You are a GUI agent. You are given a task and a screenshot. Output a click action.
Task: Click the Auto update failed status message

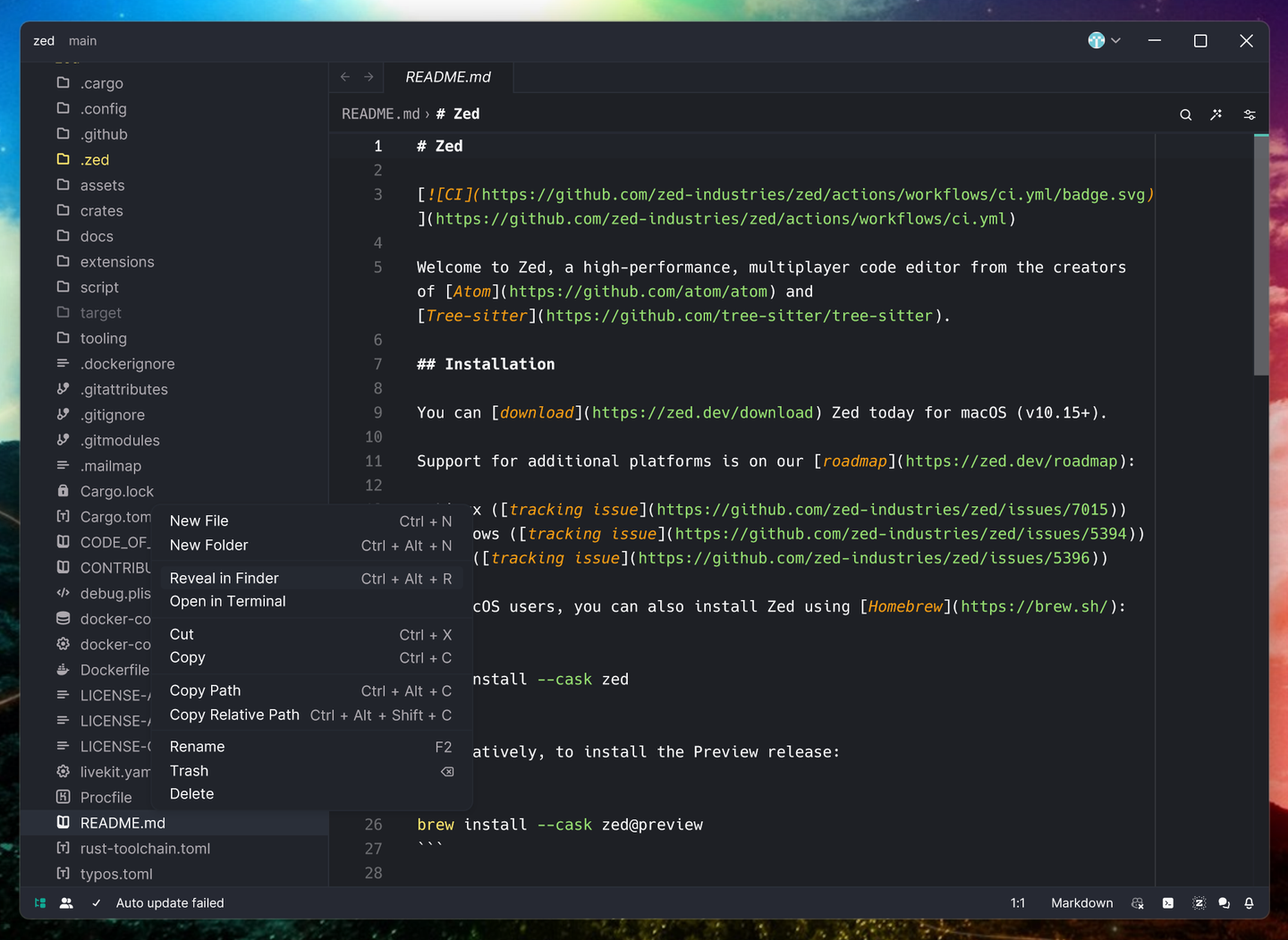pyautogui.click(x=170, y=903)
